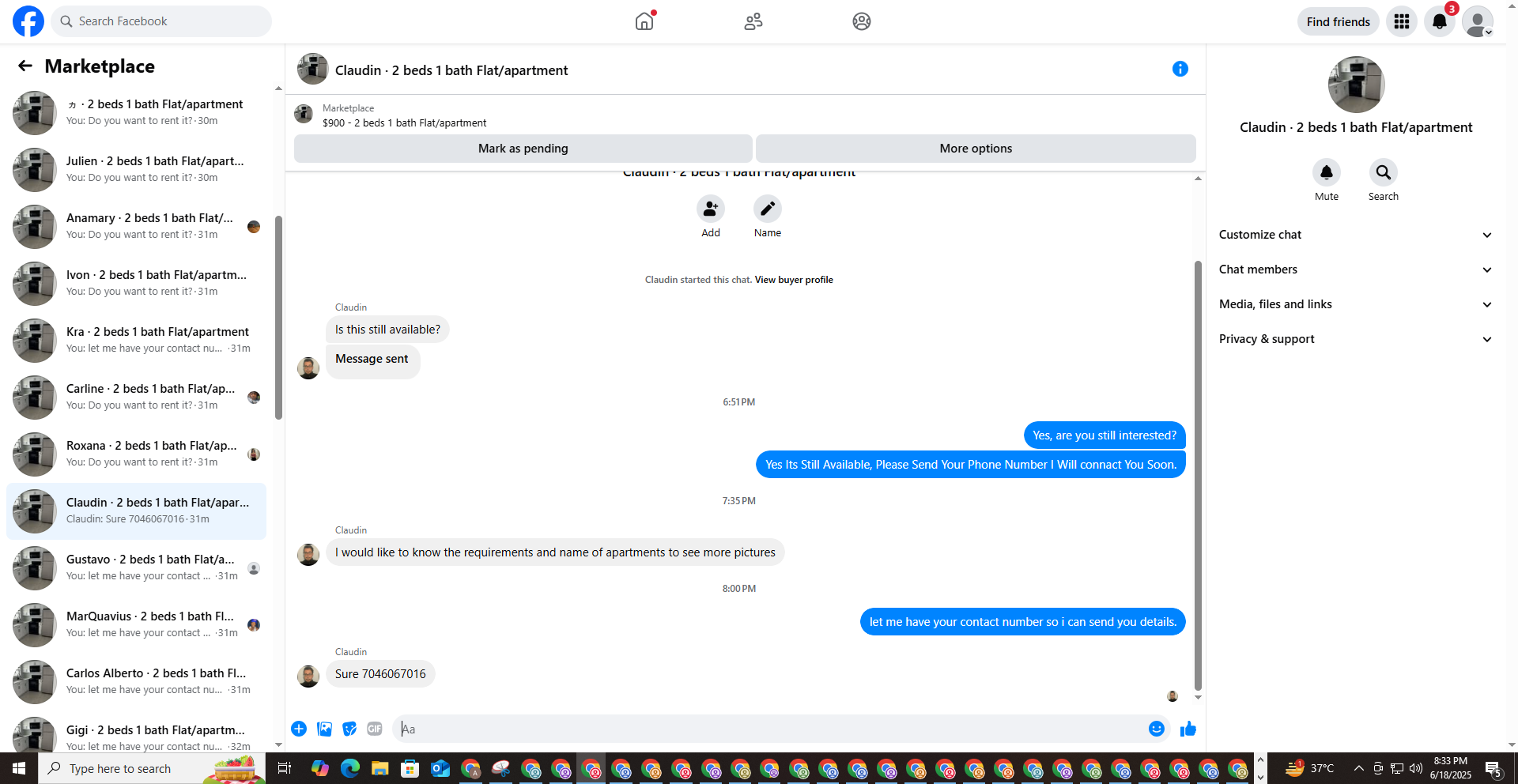Click the Find friends button
The image size is (1518, 784).
[x=1339, y=21]
